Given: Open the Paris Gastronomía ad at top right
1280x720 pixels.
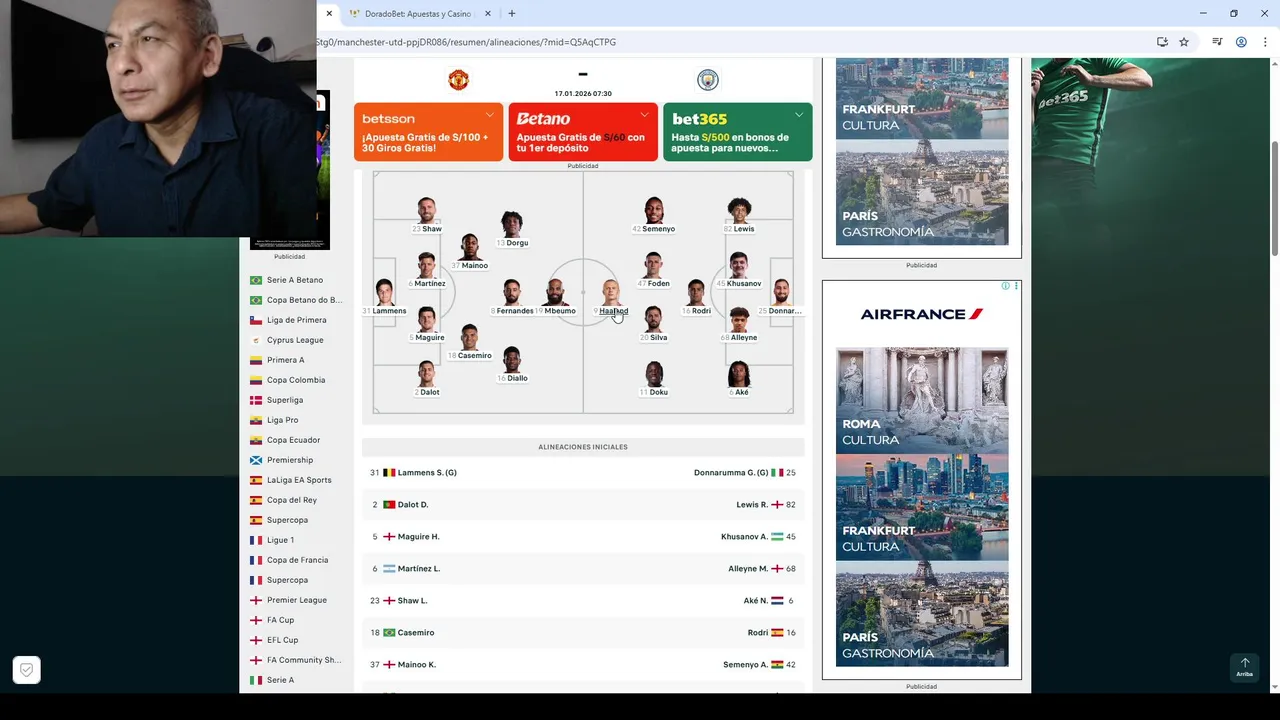Looking at the screenshot, I should click(x=922, y=192).
